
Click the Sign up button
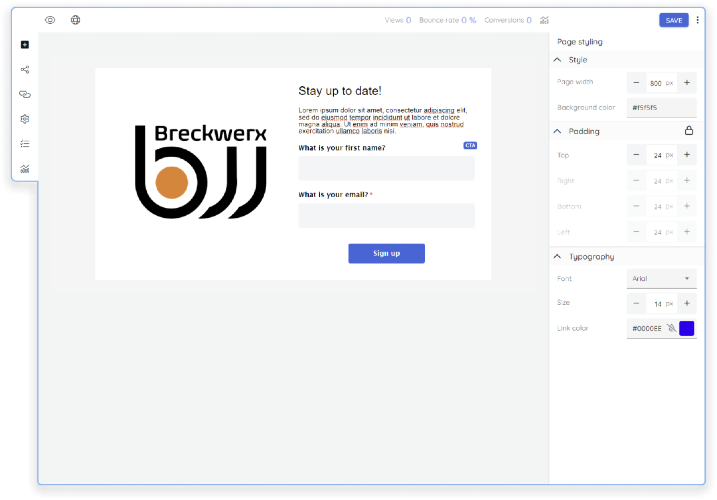pos(386,253)
